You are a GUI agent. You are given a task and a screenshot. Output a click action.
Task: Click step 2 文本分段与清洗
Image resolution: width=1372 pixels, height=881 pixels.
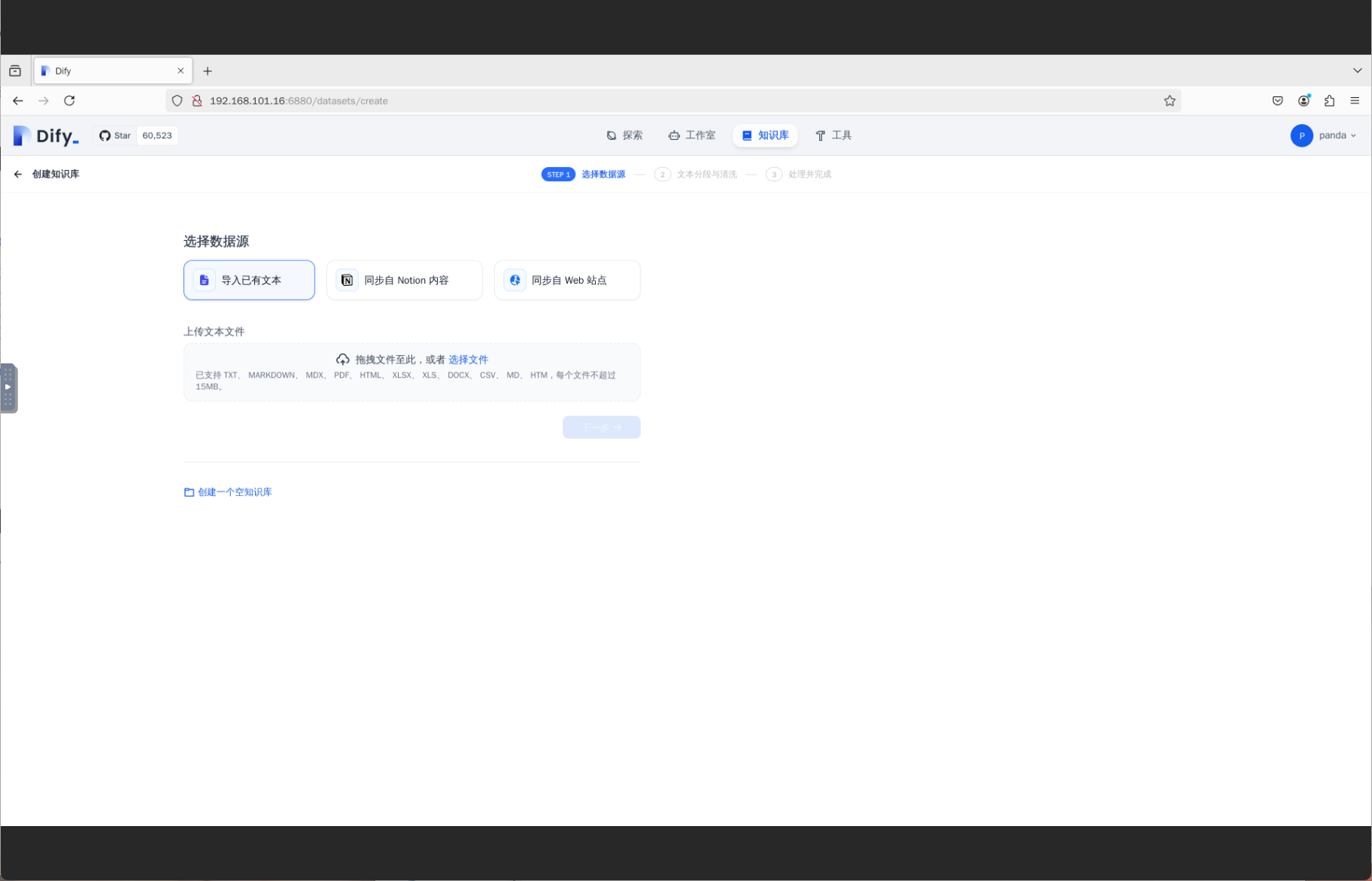point(696,175)
